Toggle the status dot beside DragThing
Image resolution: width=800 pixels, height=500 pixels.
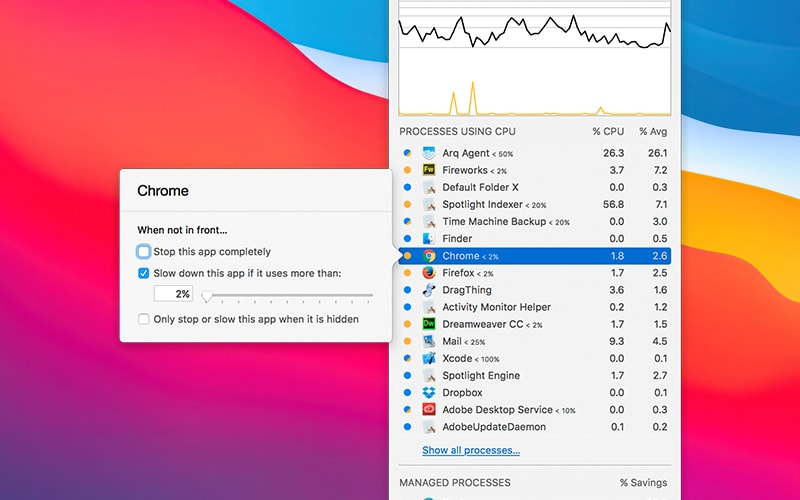point(407,290)
